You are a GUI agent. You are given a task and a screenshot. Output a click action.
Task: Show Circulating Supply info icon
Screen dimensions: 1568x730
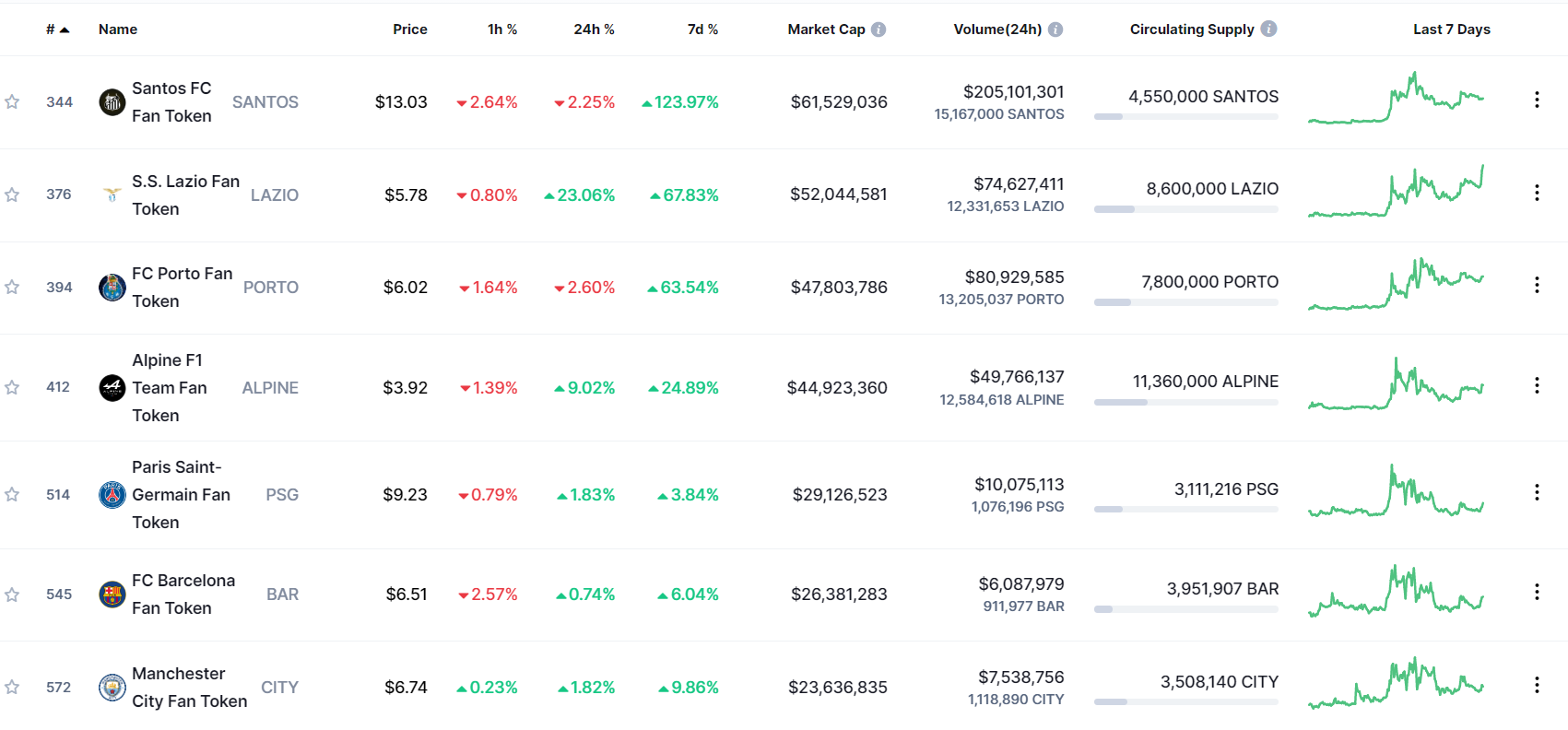click(1269, 29)
